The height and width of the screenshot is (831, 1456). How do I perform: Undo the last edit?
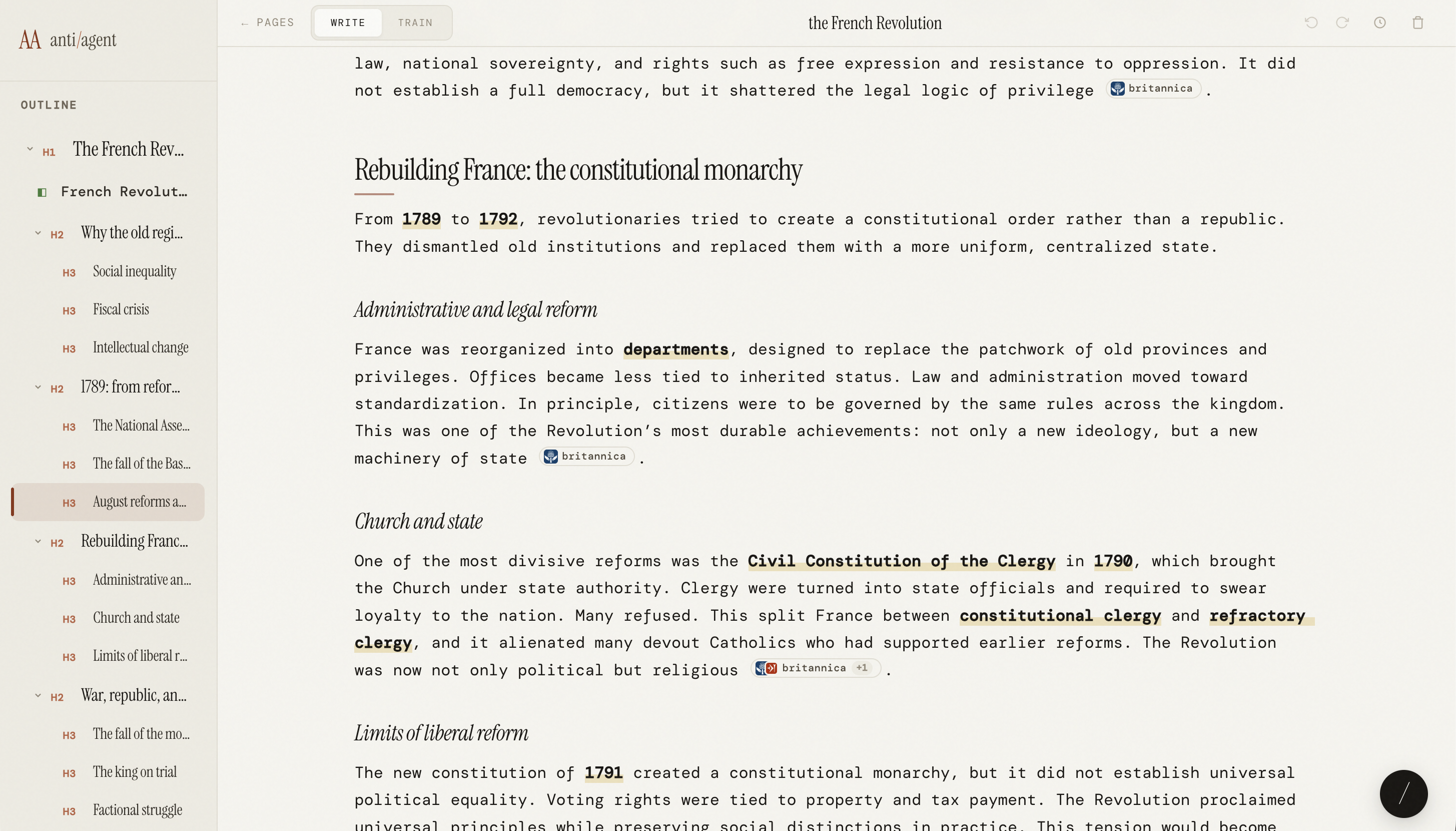tap(1311, 22)
